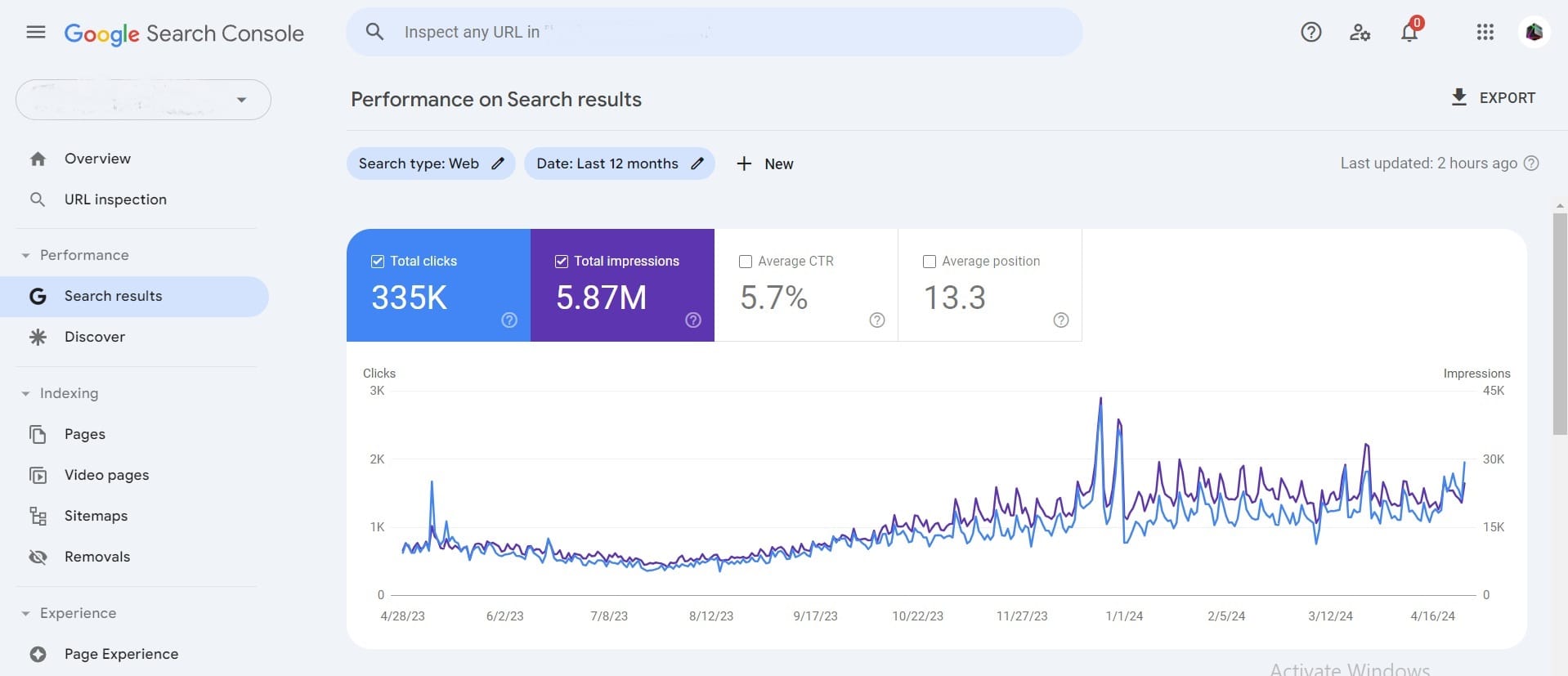Collapse the Experience section

[x=25, y=614]
